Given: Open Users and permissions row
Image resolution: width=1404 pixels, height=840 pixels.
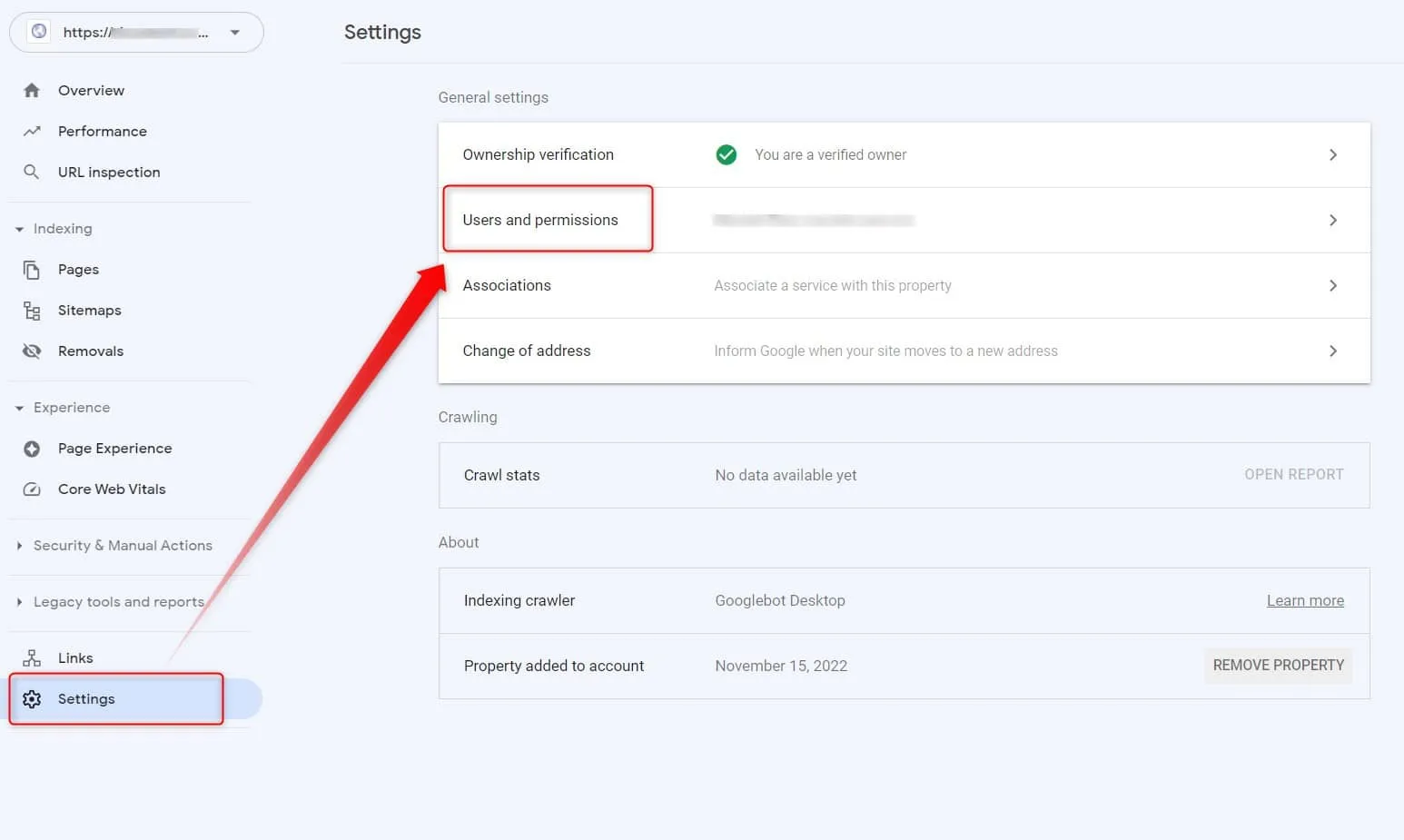Looking at the screenshot, I should 904,220.
